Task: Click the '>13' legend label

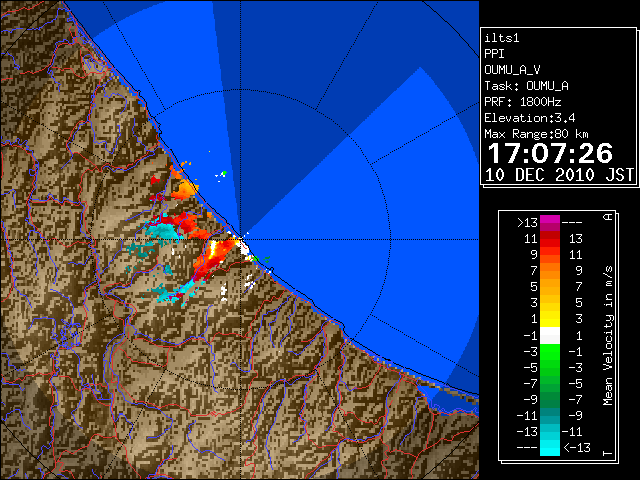Action: 527,223
